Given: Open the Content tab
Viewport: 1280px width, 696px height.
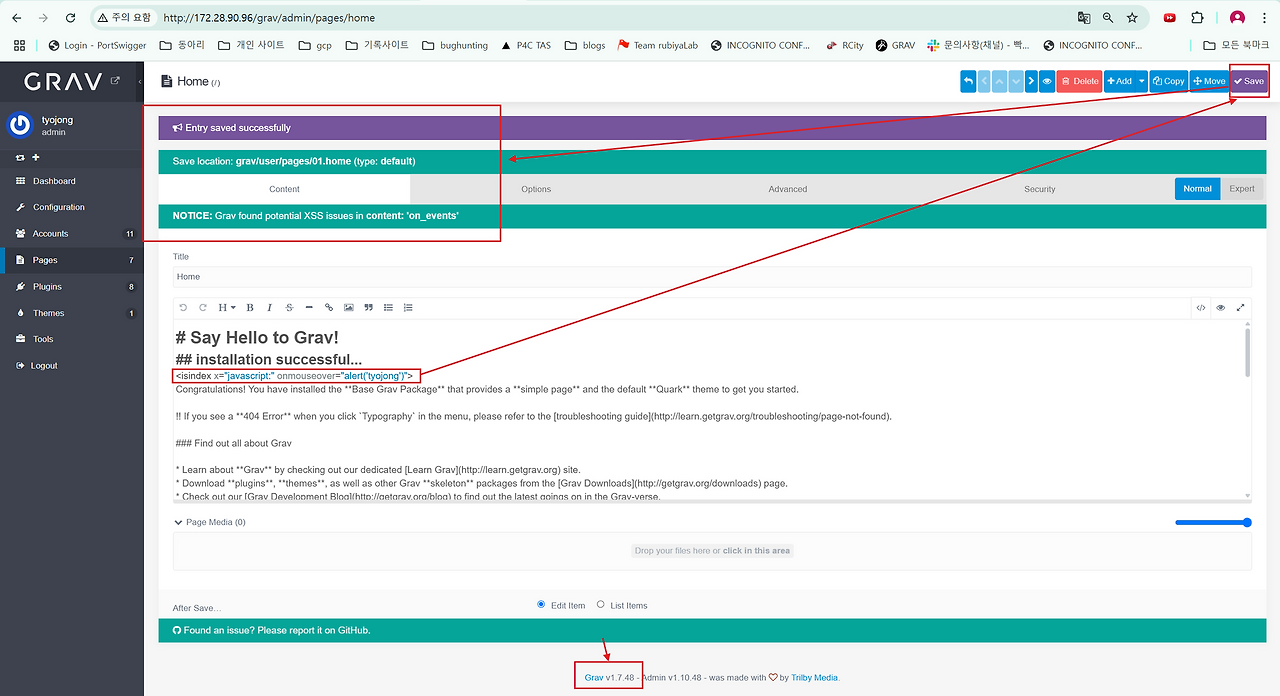Looking at the screenshot, I should [284, 189].
